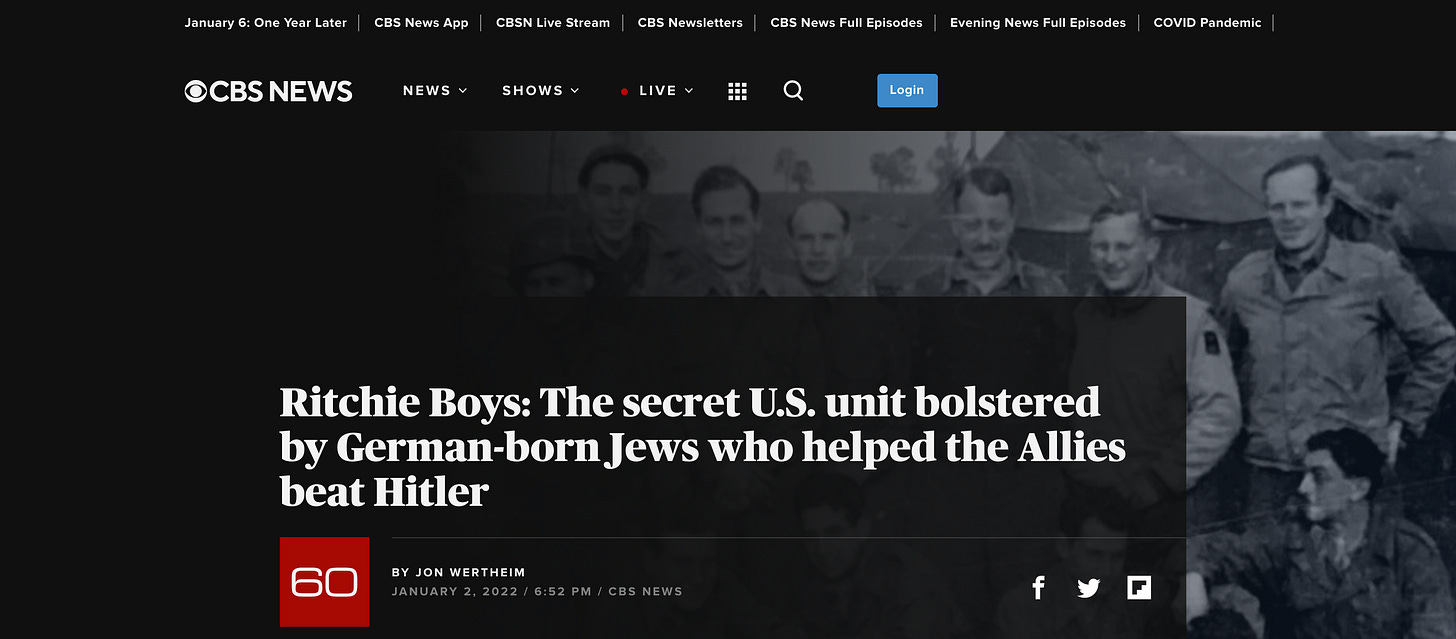Open CBSN Live Stream link
This screenshot has height=639, width=1456.
click(x=553, y=22)
